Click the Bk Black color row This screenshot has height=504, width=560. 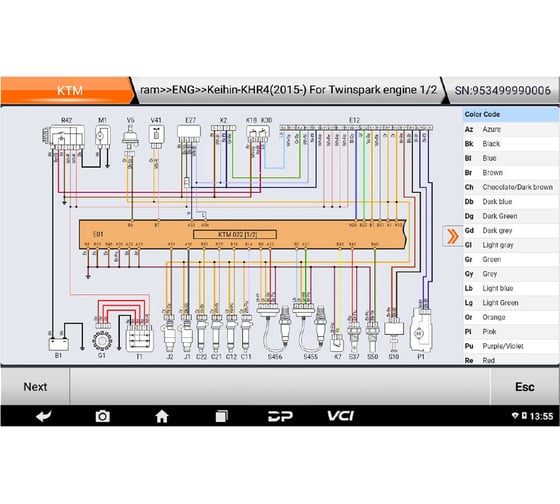[x=511, y=144]
